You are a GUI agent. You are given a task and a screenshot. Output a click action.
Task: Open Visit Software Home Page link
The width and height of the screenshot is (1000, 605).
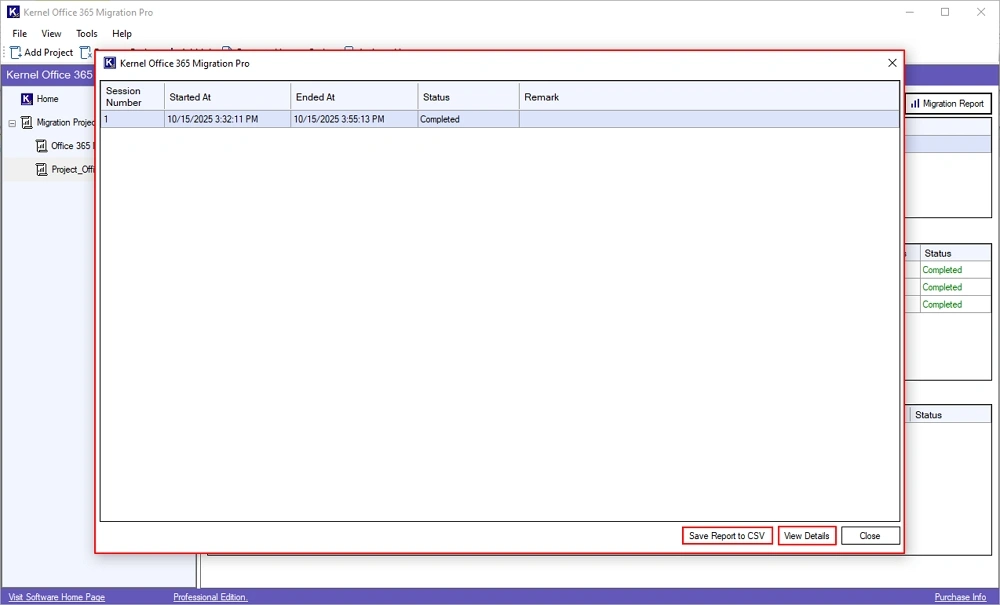click(56, 597)
